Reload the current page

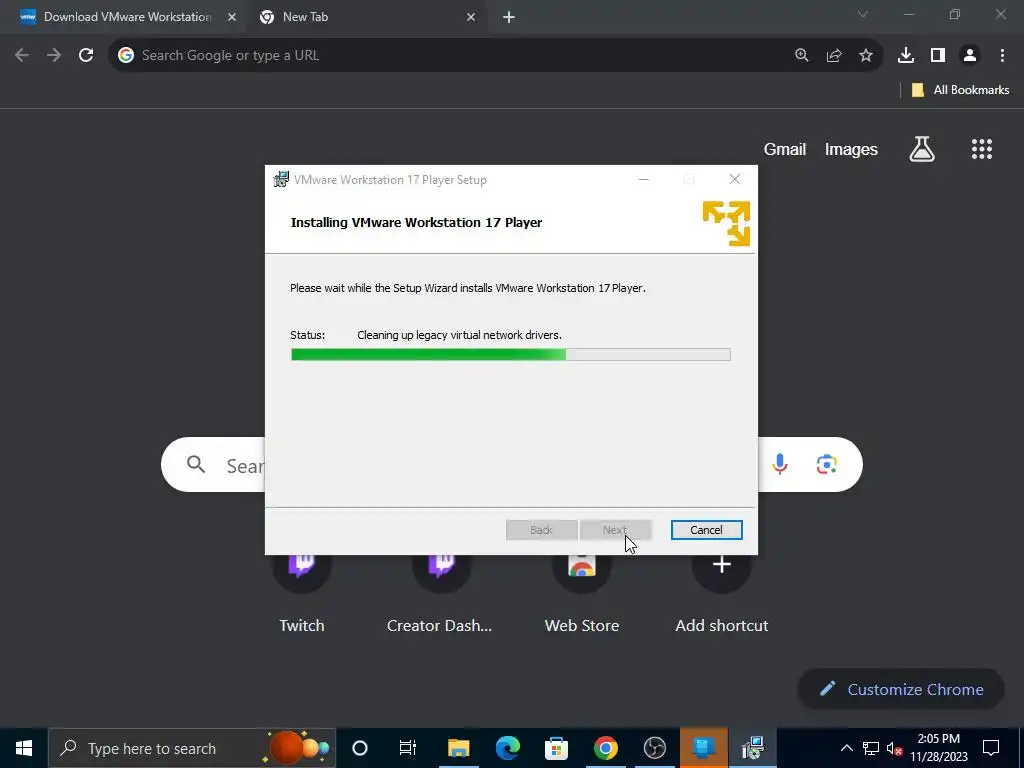[86, 56]
